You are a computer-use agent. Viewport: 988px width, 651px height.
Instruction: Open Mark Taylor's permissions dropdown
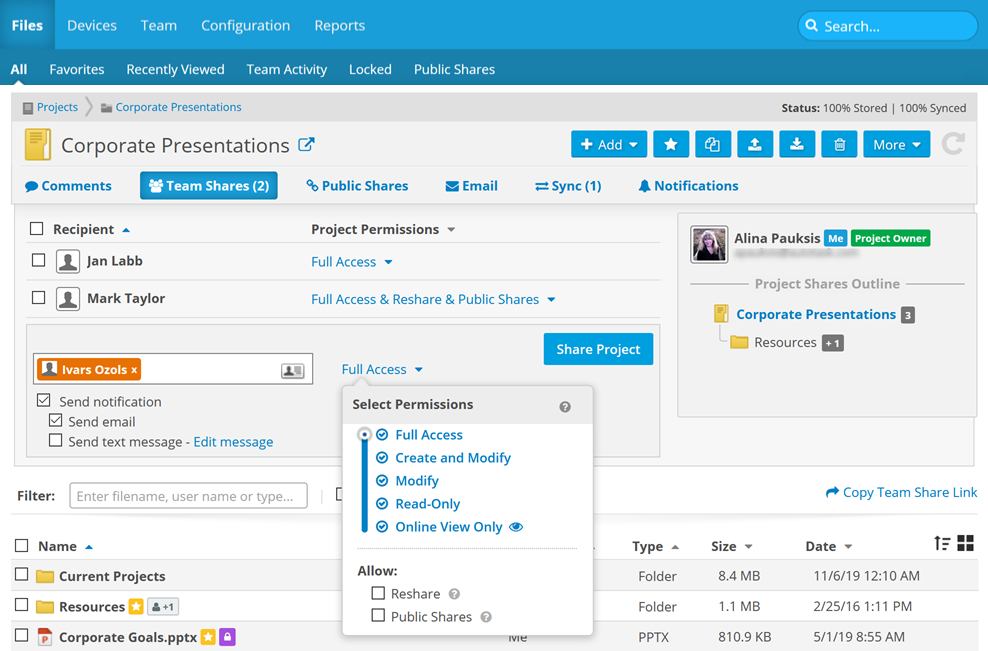(x=433, y=299)
